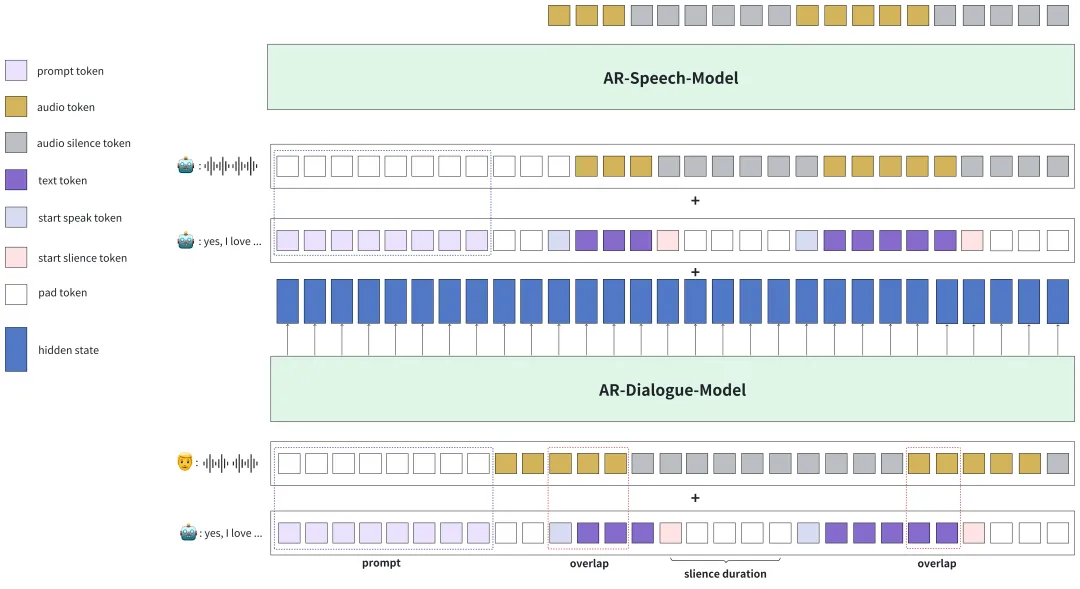Viewport: 1080px width, 589px height.
Task: Click the waveform icon in the top robot row
Action: [231, 166]
